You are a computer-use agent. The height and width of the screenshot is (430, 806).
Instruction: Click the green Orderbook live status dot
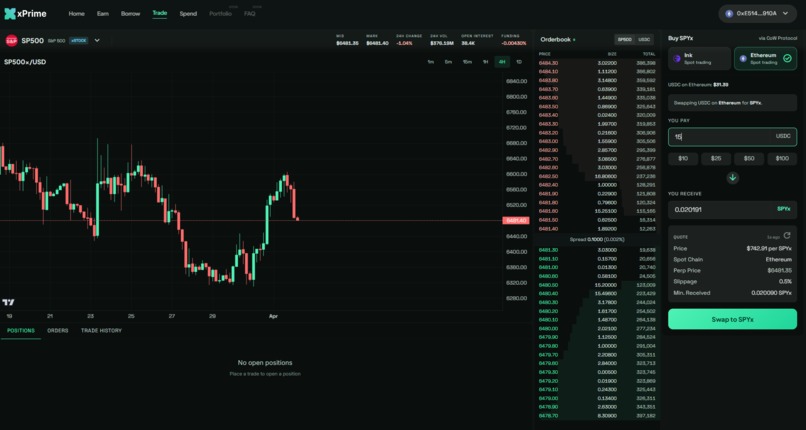tap(574, 40)
